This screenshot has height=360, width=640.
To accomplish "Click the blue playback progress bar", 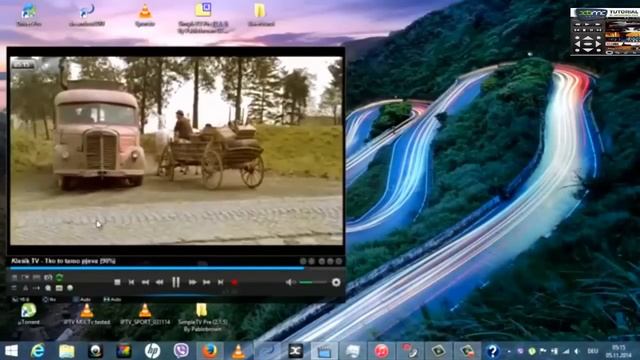I will point(157,268).
